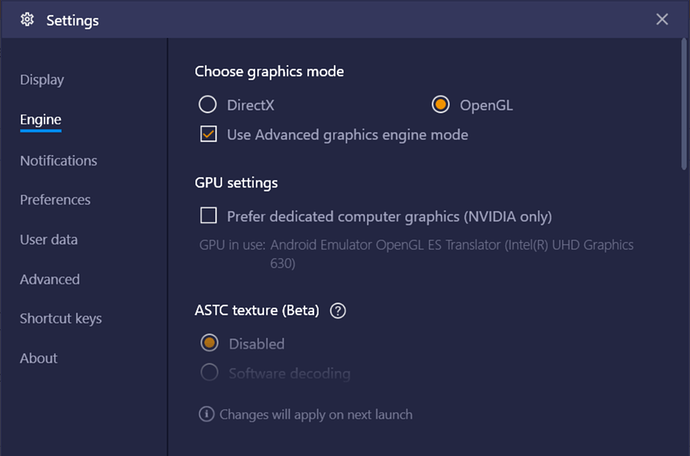Select Software decoding ASTC option

pyautogui.click(x=209, y=373)
